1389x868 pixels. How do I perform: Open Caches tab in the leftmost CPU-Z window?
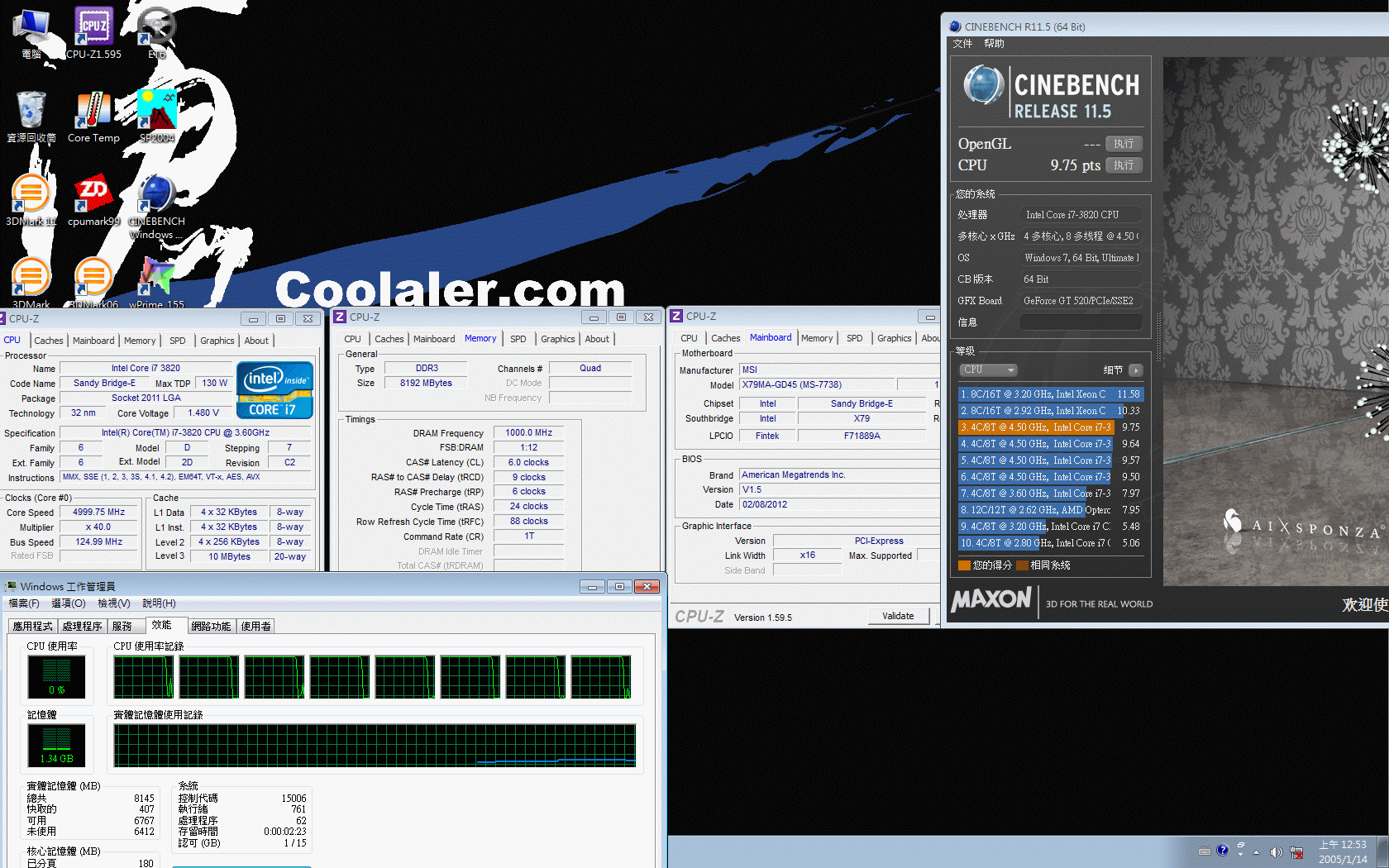point(48,341)
